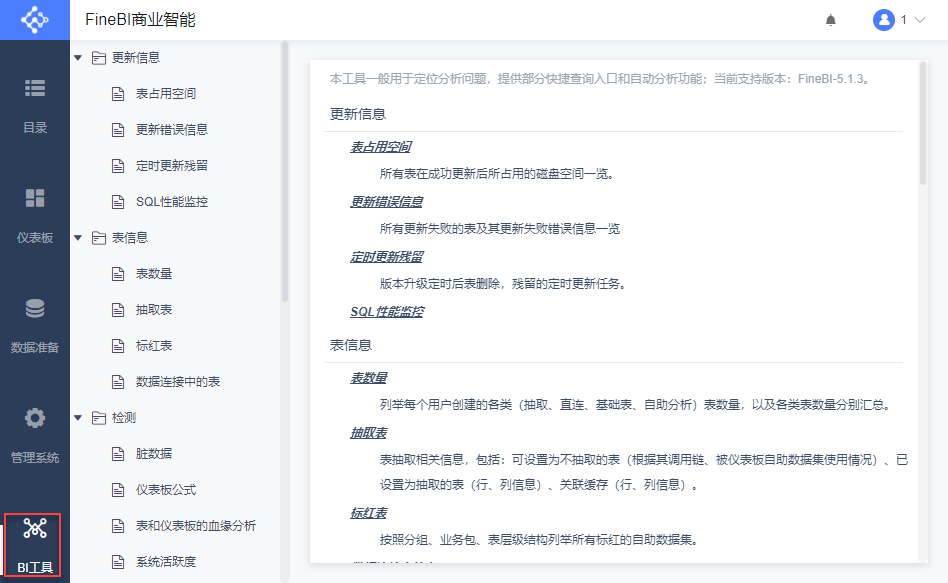Image resolution: width=948 pixels, height=583 pixels.
Task: Open 表占用空间 in the tree
Action: tap(166, 94)
